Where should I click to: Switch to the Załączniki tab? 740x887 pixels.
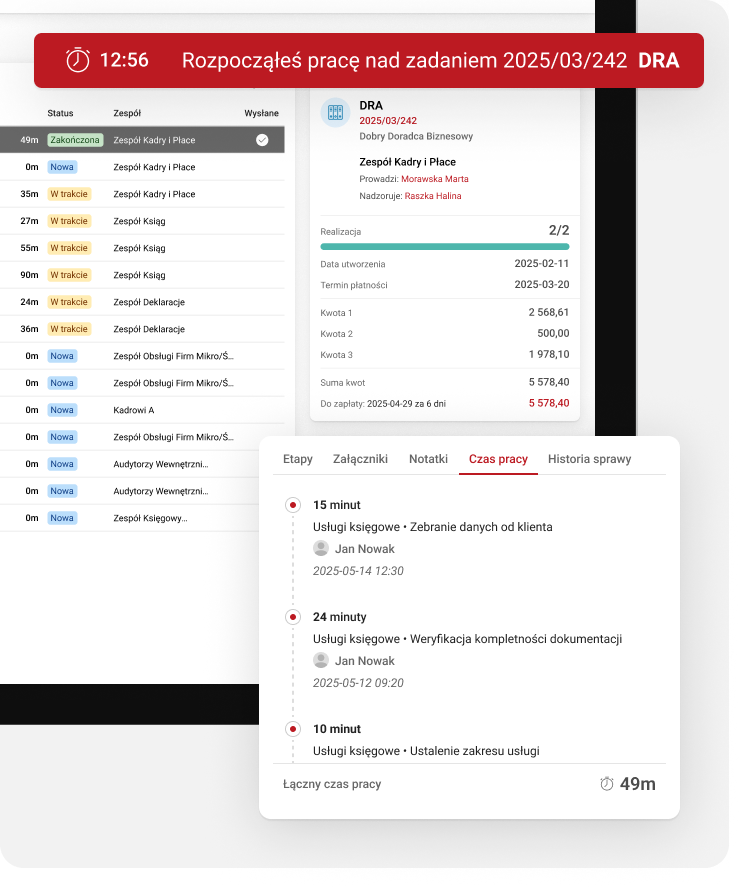point(360,459)
